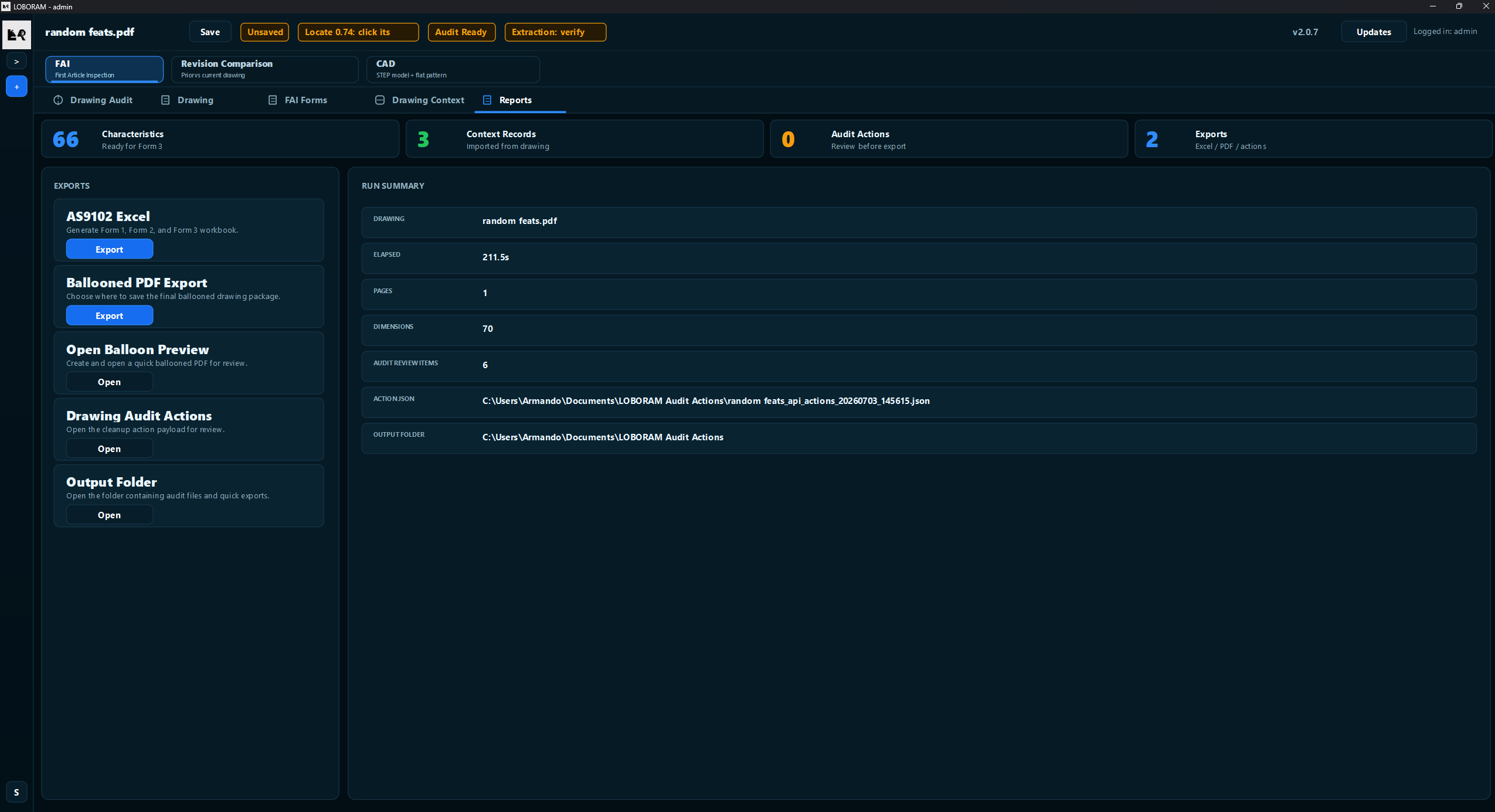Click the Locate 0.74 click its badge

tap(358, 32)
